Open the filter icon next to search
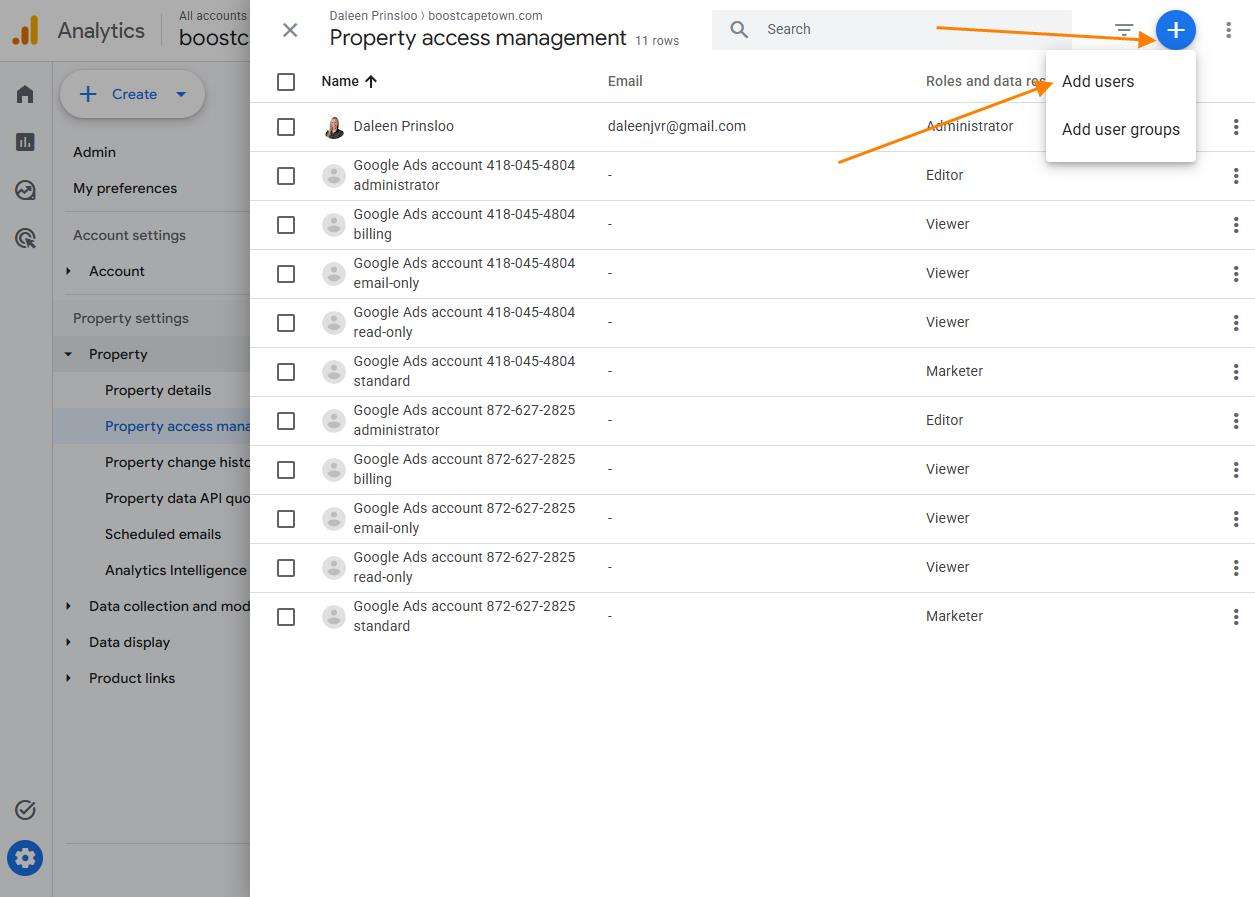This screenshot has width=1255, height=897. point(1124,30)
